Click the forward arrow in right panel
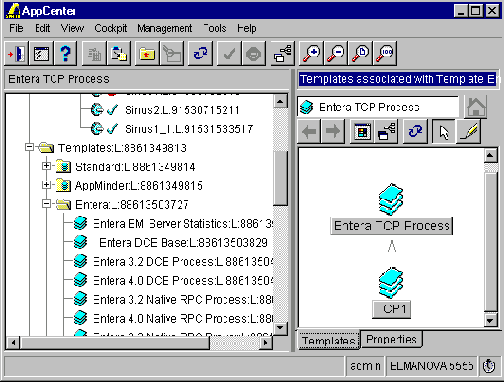Viewport: 504px width, 382px height. point(333,131)
